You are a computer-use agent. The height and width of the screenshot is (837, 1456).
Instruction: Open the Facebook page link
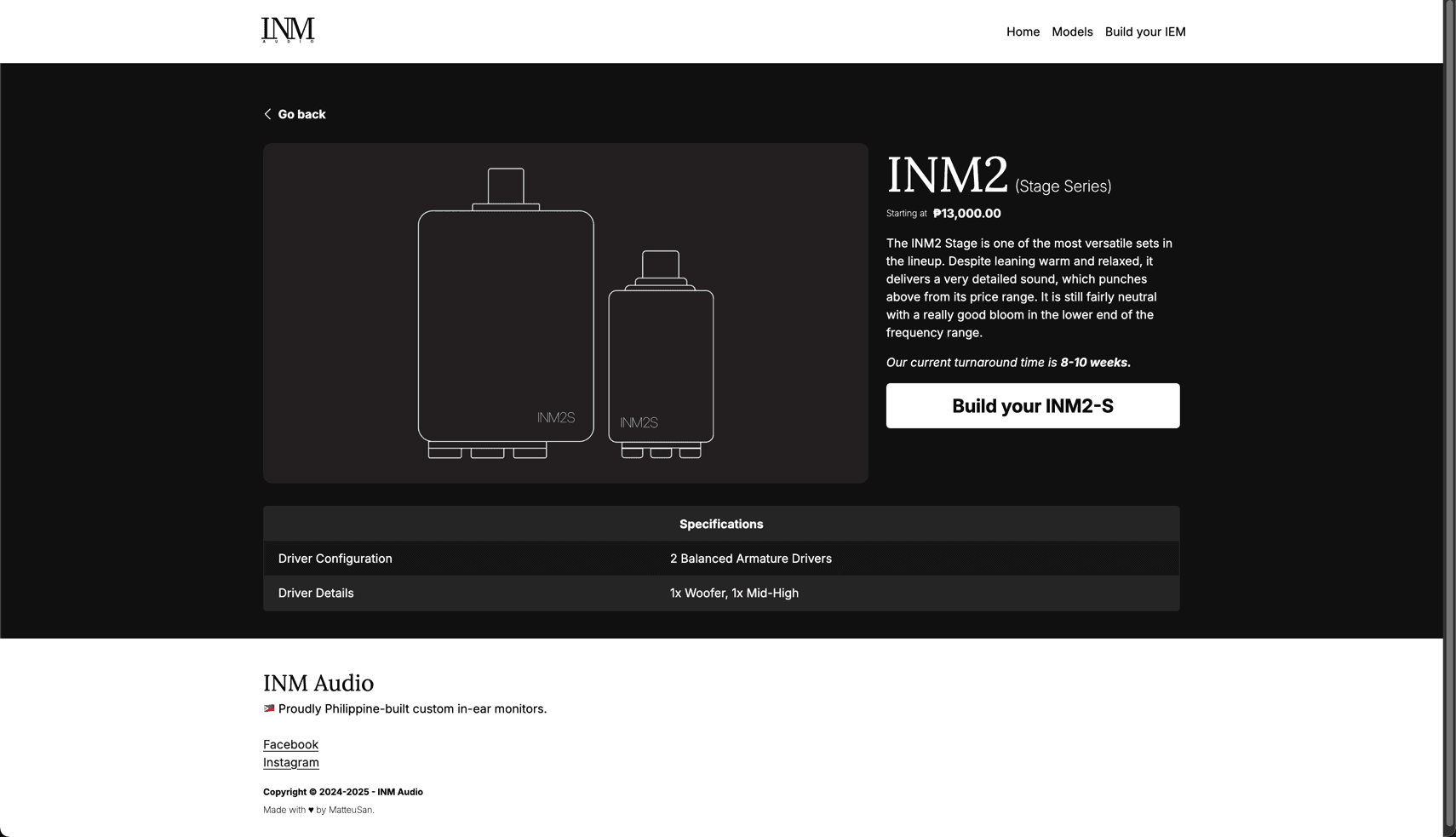289,744
